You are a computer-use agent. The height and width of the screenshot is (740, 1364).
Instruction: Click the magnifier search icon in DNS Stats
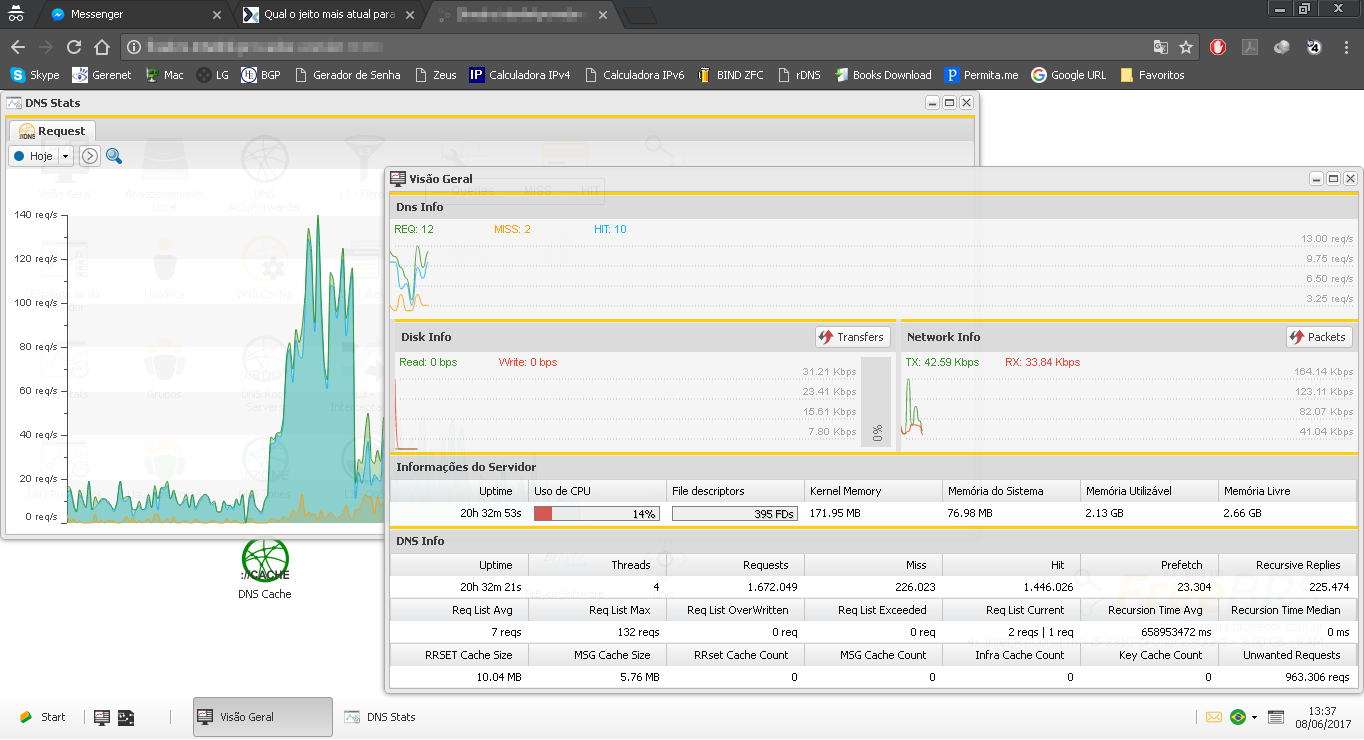point(114,156)
